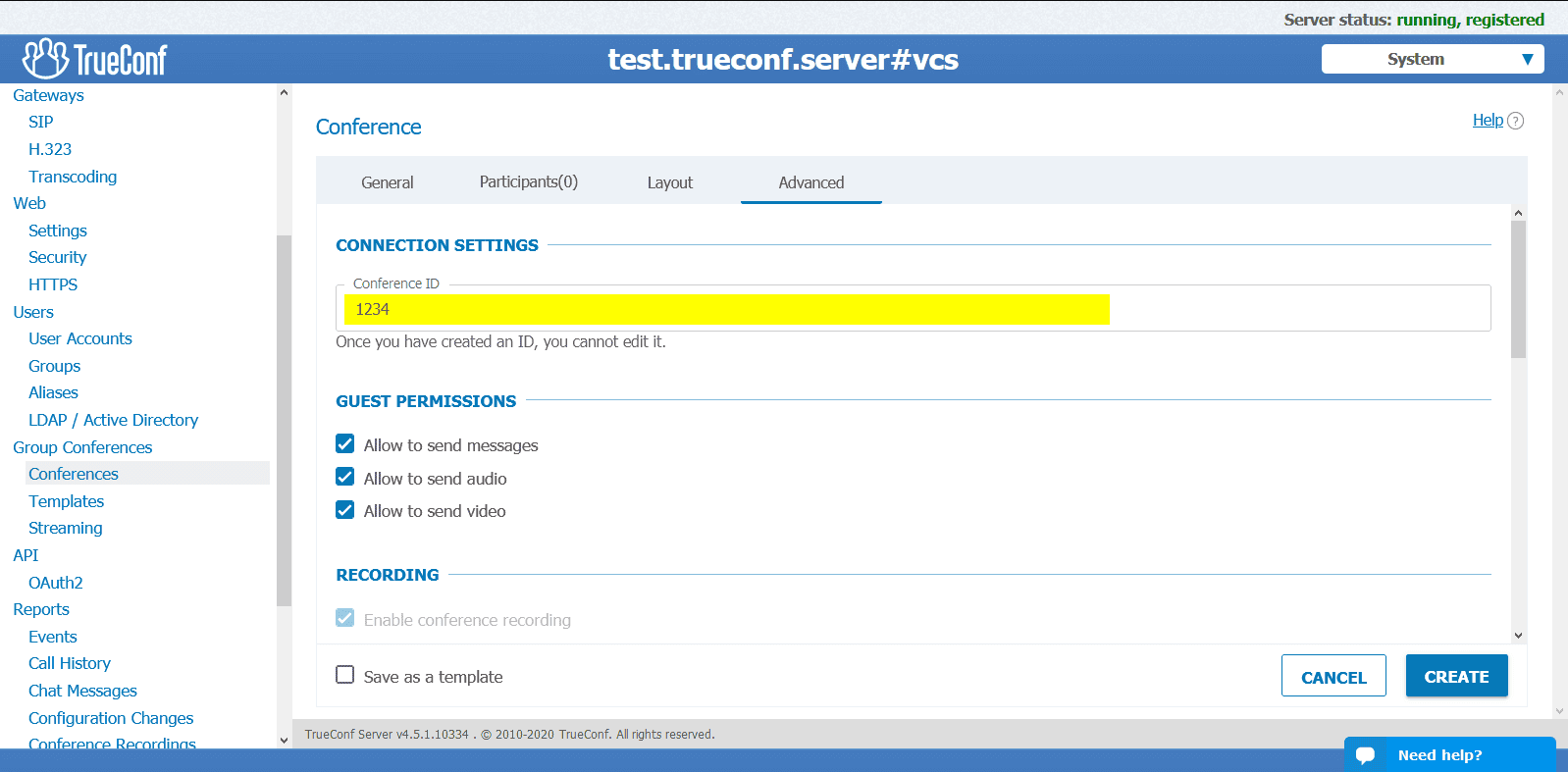The height and width of the screenshot is (772, 1568).
Task: Go to User Accounts
Action: pyautogui.click(x=80, y=338)
